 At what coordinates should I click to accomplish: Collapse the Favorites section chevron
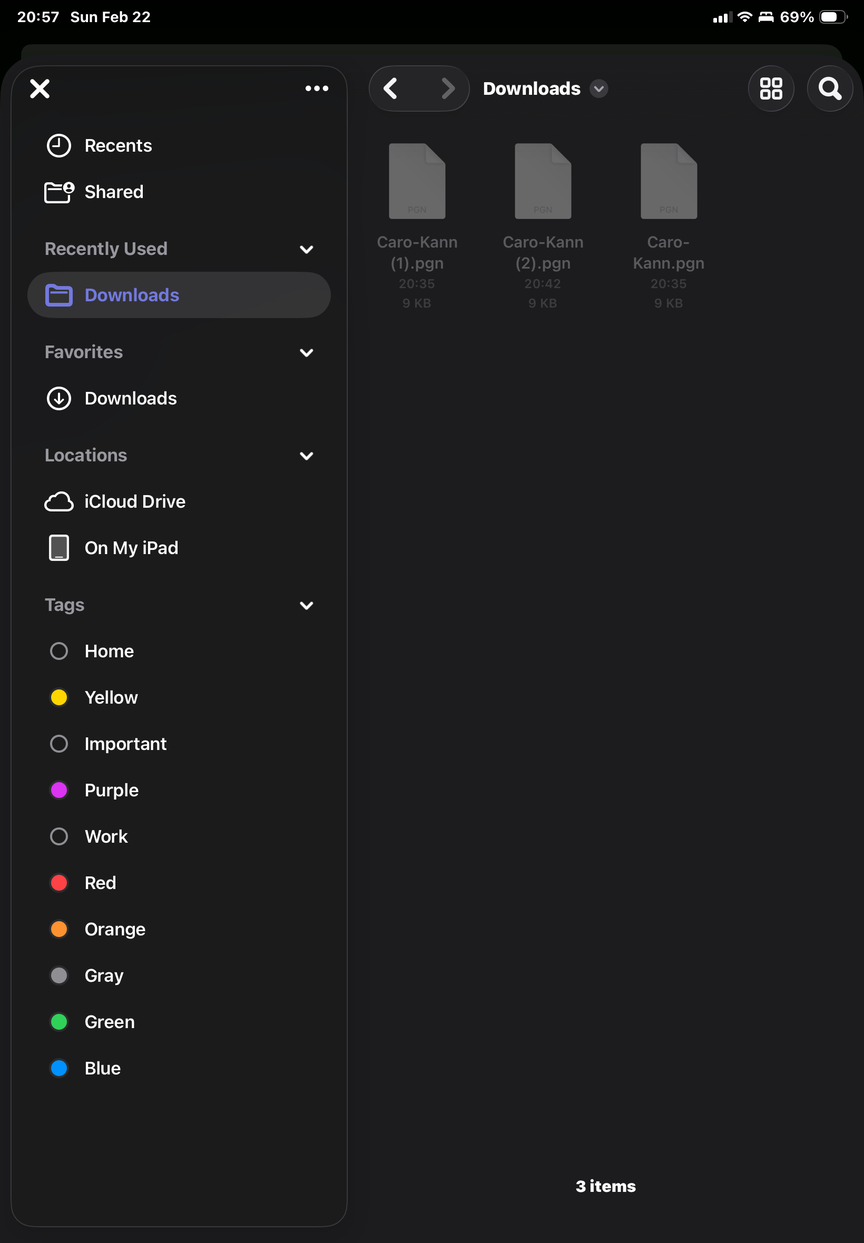307,352
